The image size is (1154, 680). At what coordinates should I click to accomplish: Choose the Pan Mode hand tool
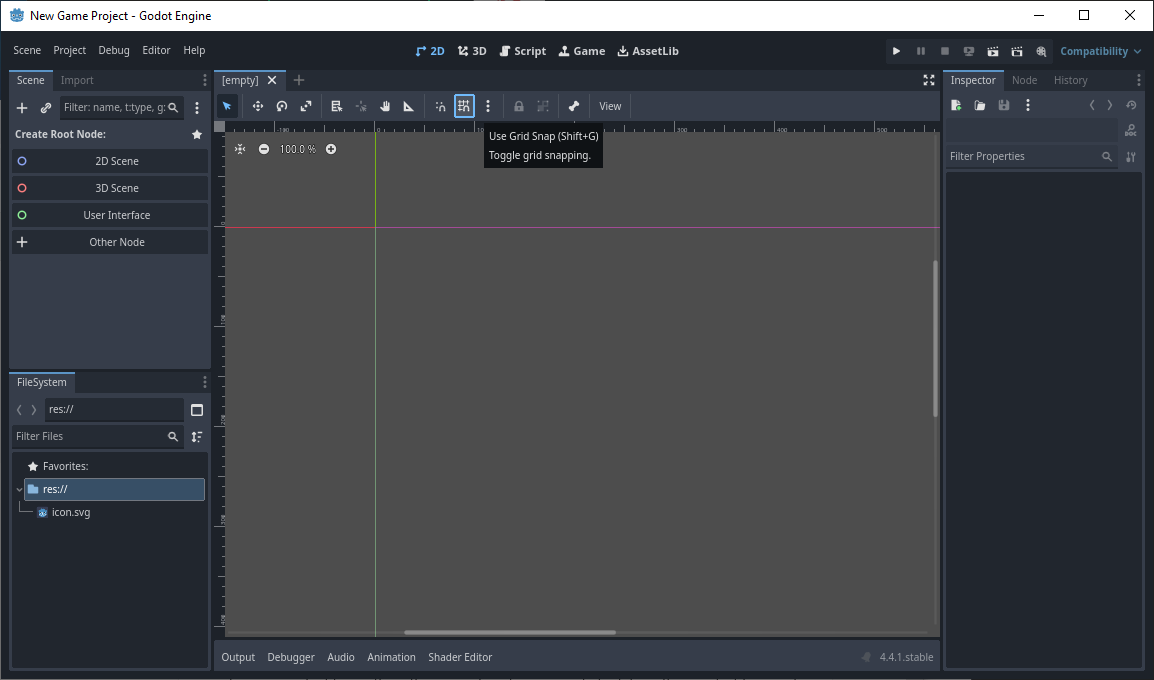click(x=385, y=106)
